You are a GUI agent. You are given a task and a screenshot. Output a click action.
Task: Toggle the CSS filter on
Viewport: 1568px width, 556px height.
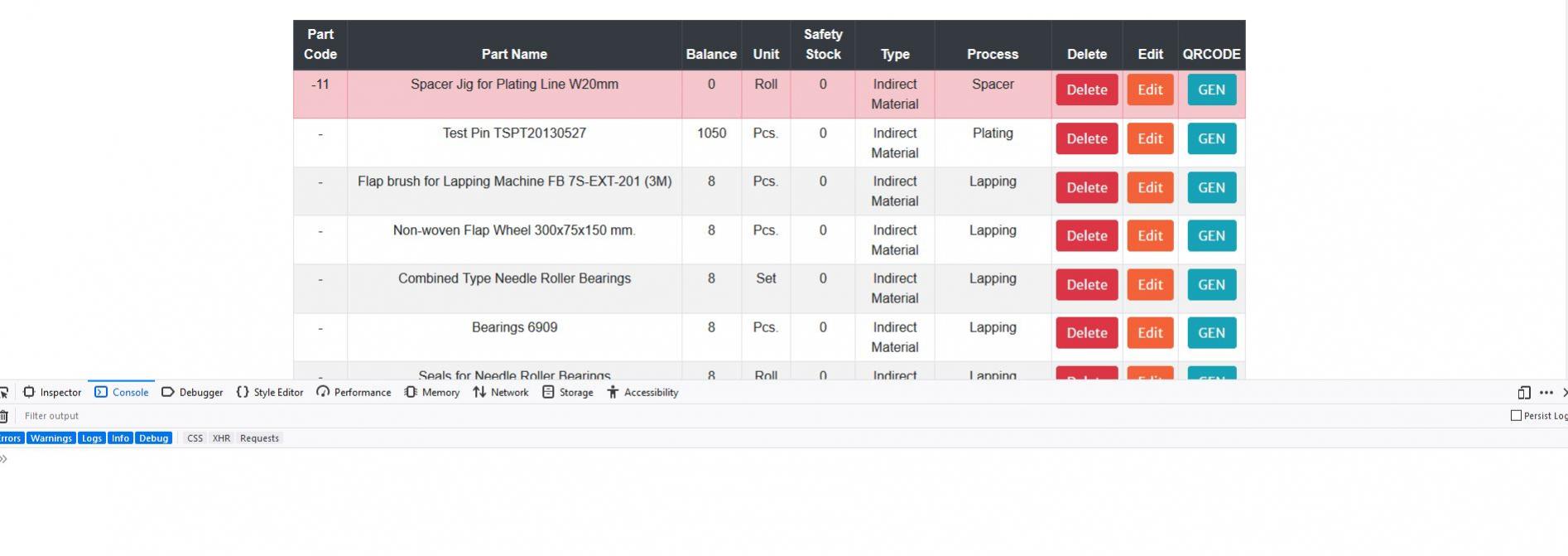[x=195, y=438]
